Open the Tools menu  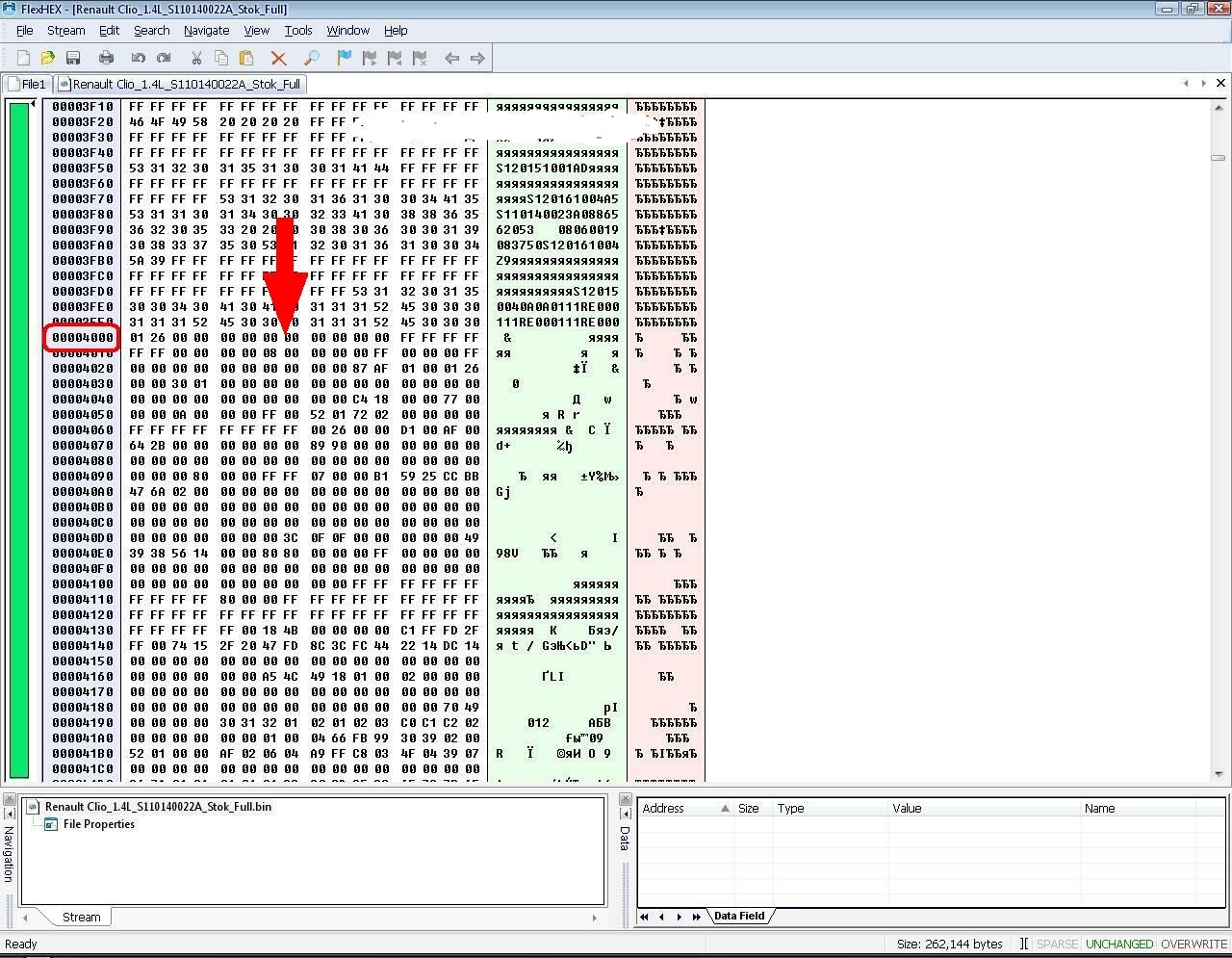(x=298, y=31)
